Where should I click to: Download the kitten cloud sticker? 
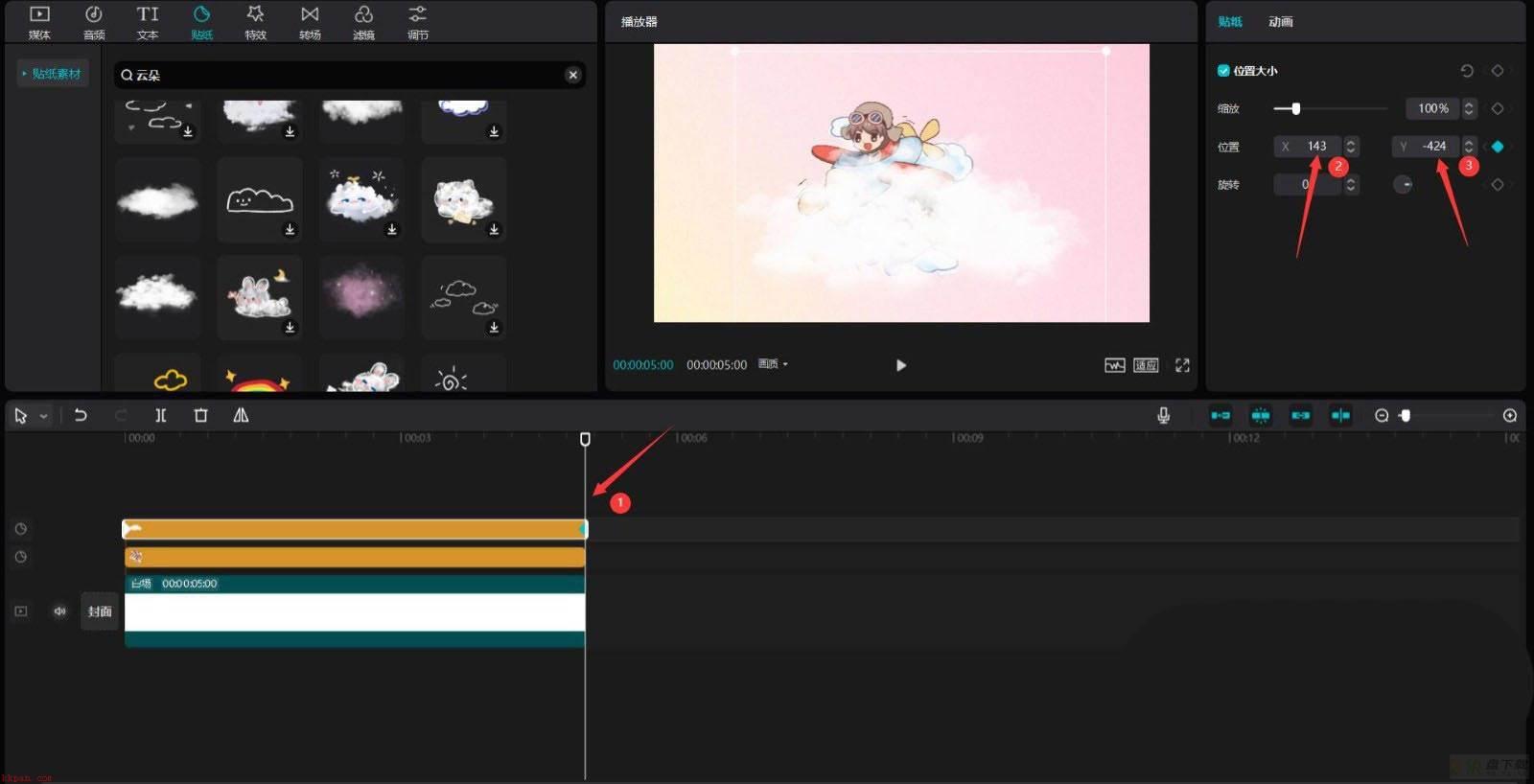click(494, 230)
